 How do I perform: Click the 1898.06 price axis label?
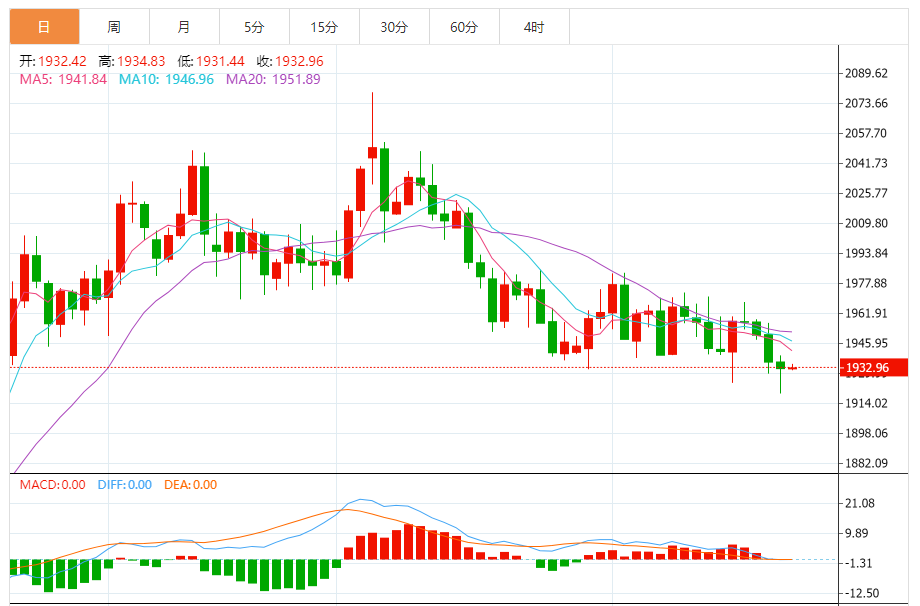pos(866,433)
